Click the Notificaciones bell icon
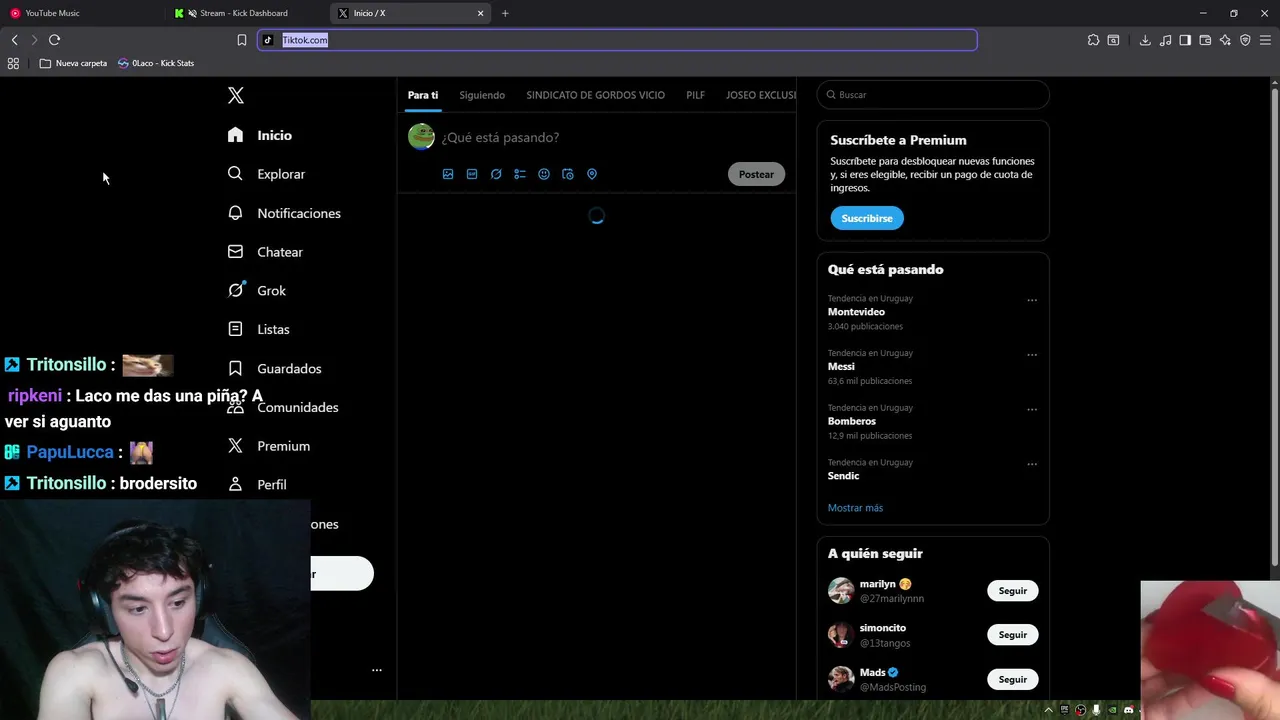 coord(235,213)
